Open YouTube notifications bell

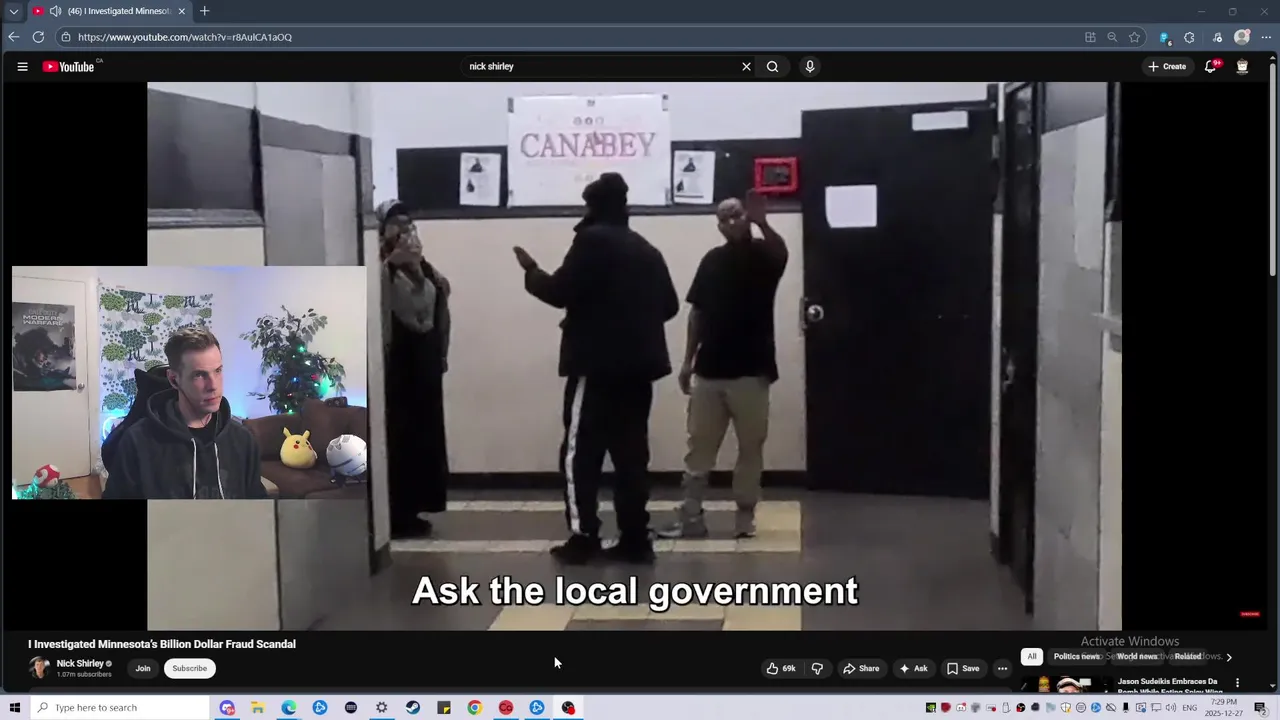(x=1211, y=67)
